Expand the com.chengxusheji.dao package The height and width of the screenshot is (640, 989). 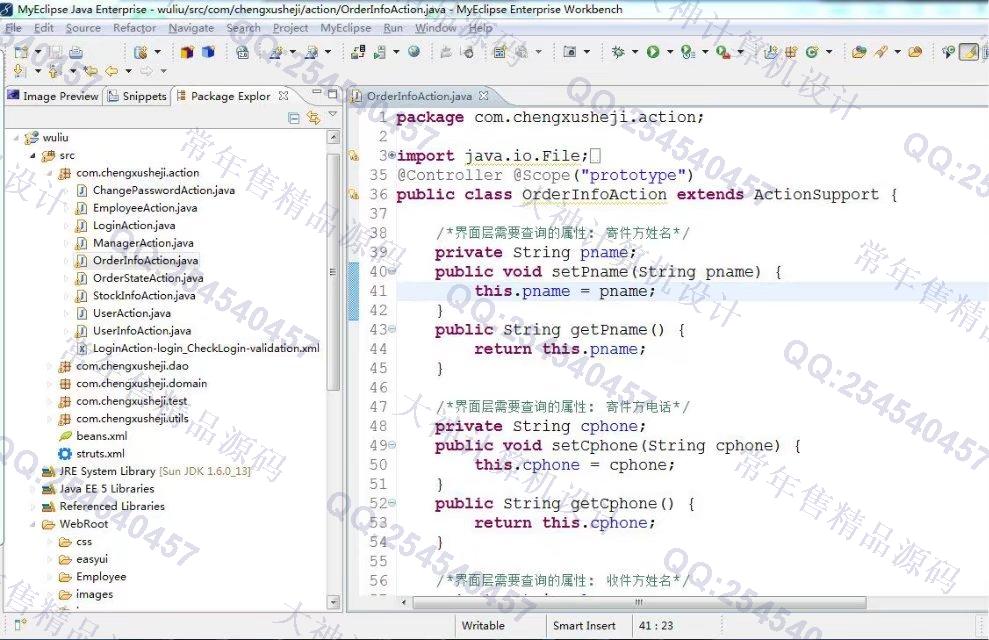coord(49,366)
